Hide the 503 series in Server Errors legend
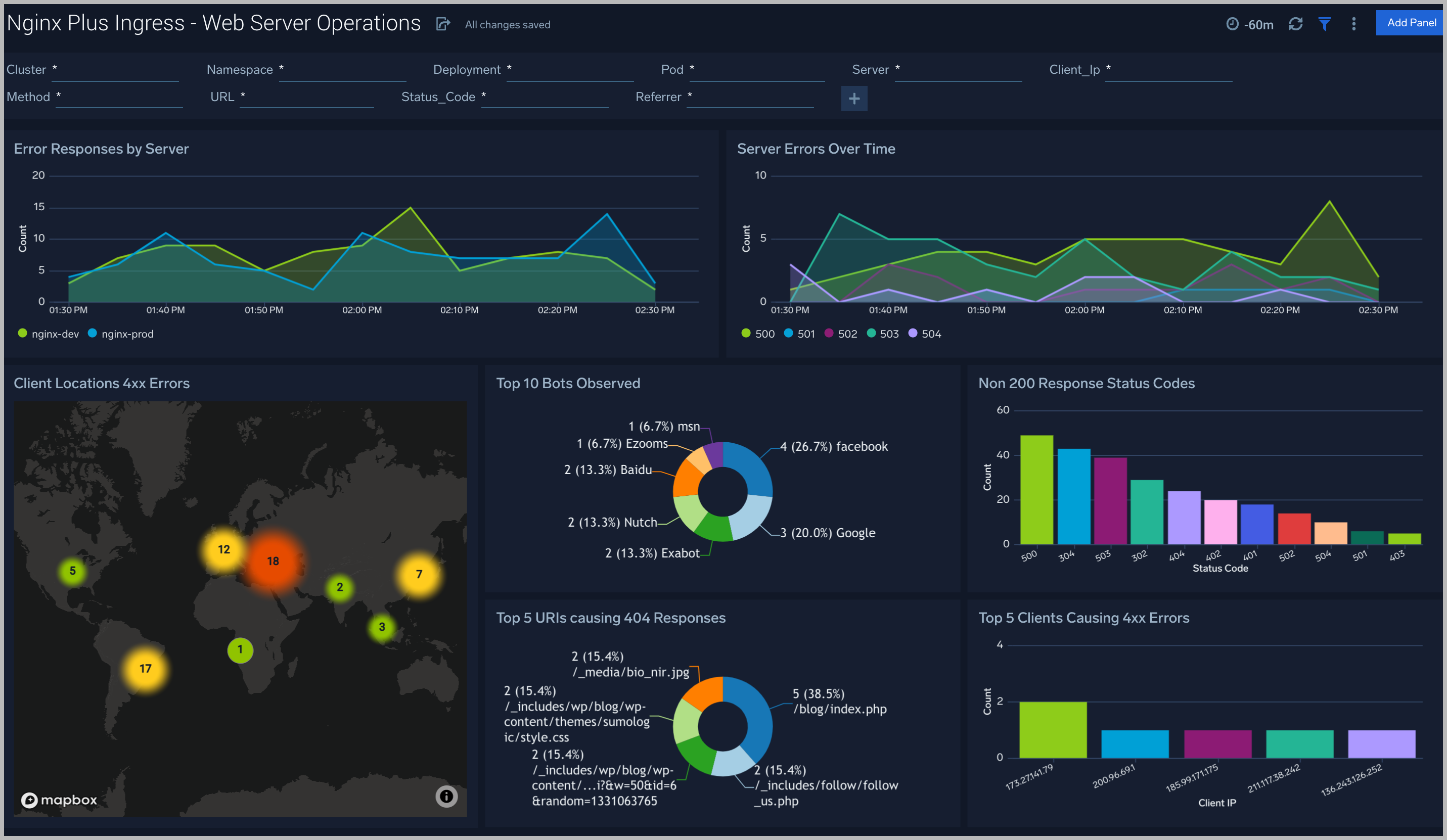 tap(883, 333)
